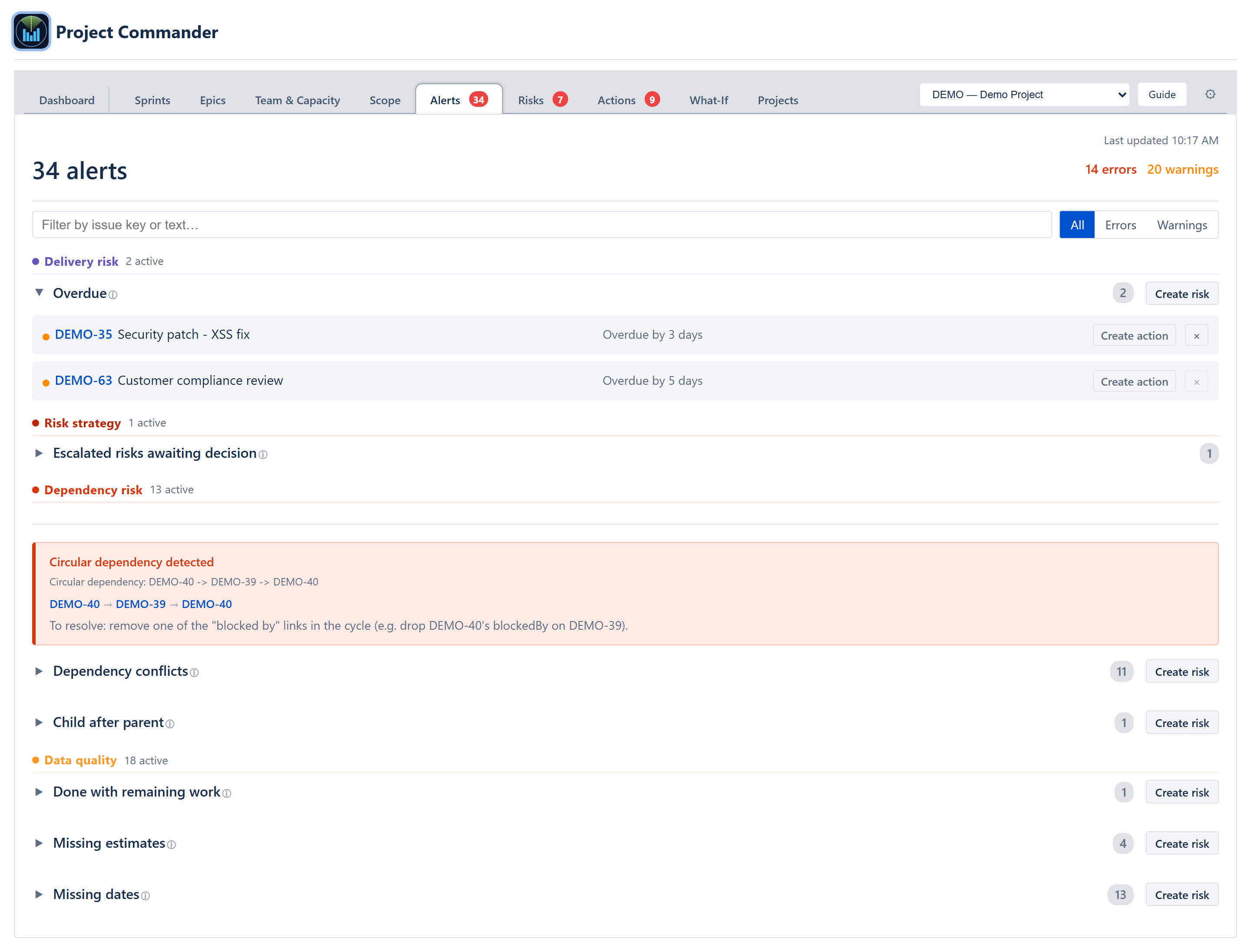Expand Escalated risks awaiting decision
The width and height of the screenshot is (1251, 952).
pyautogui.click(x=39, y=453)
